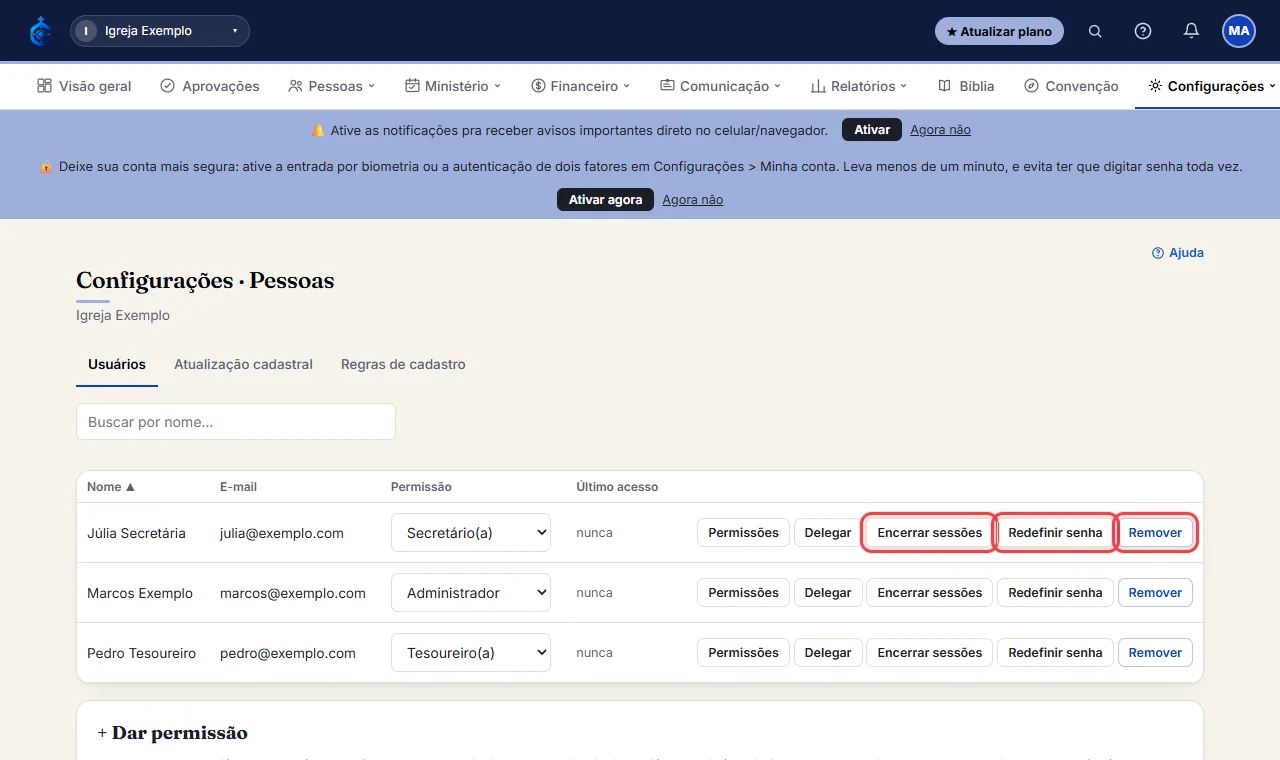This screenshot has width=1280, height=760.
Task: Dismiss notifications prompt with Agora não
Action: pos(940,130)
